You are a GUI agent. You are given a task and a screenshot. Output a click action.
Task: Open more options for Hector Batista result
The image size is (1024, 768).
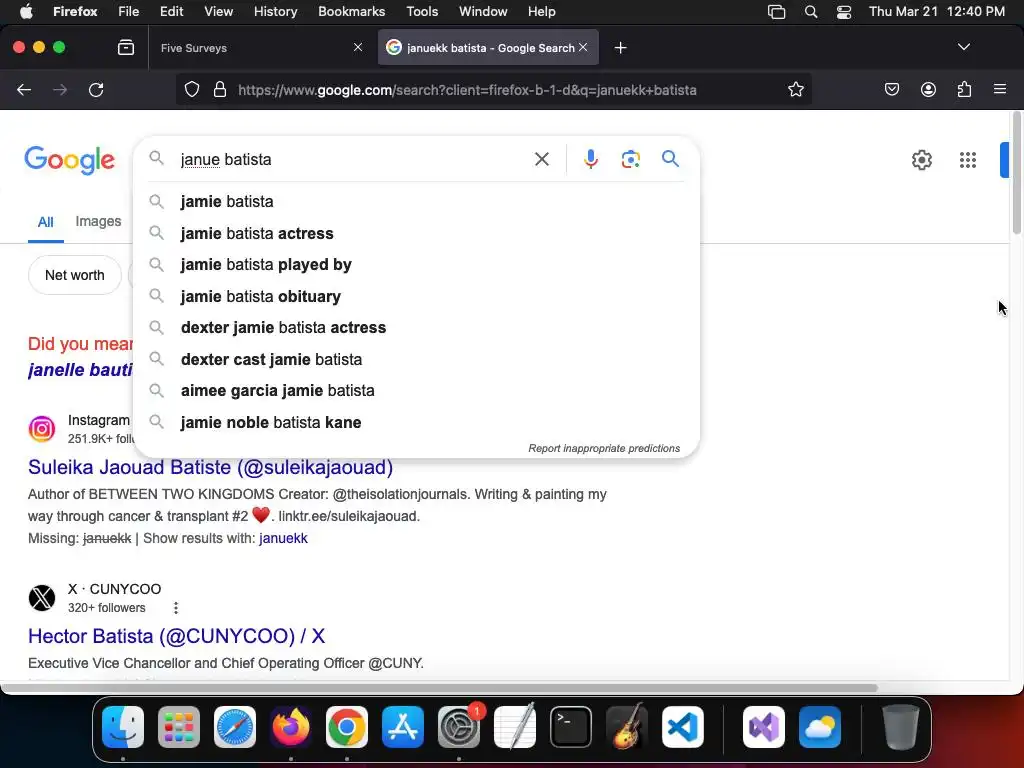[176, 608]
